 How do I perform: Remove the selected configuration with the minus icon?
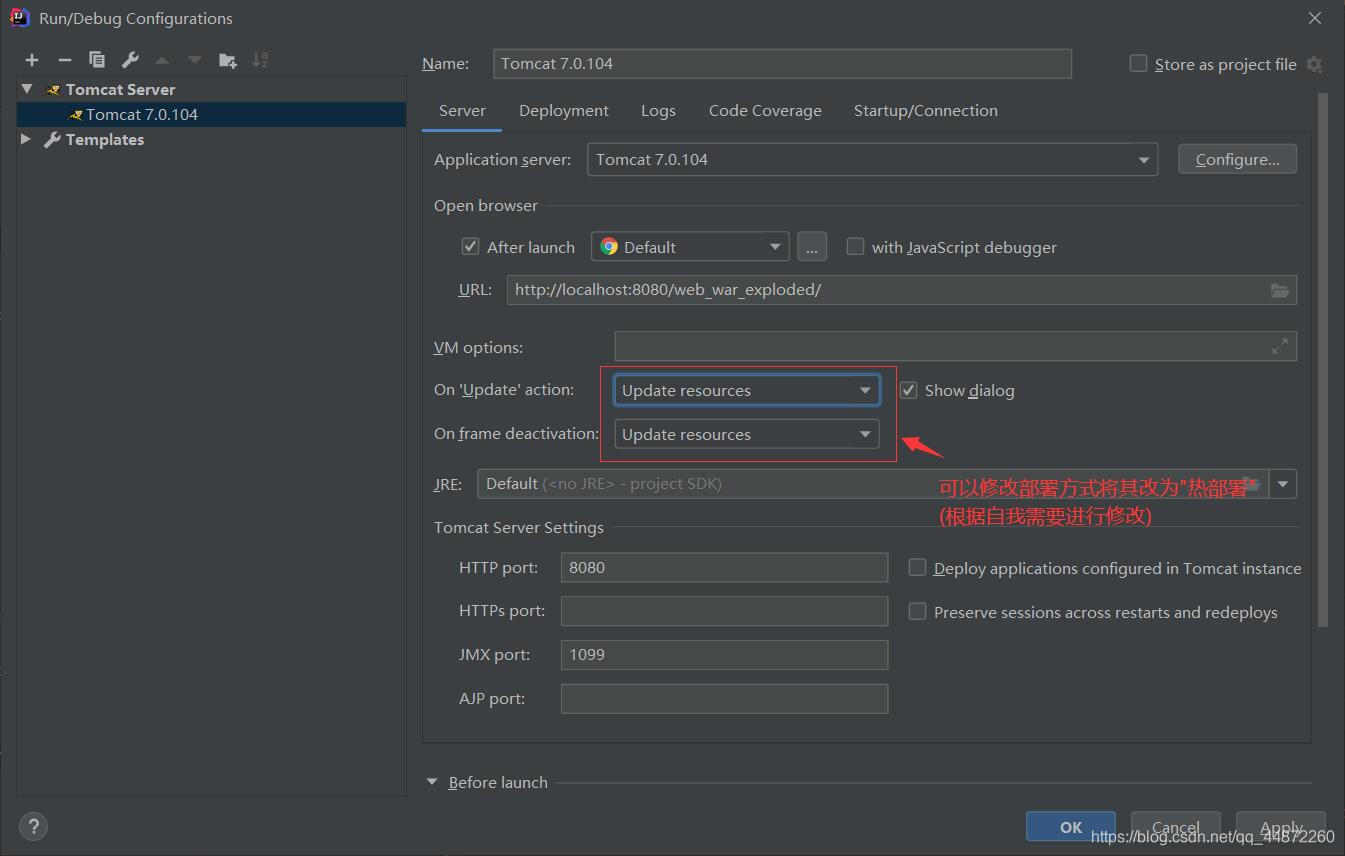click(x=65, y=60)
